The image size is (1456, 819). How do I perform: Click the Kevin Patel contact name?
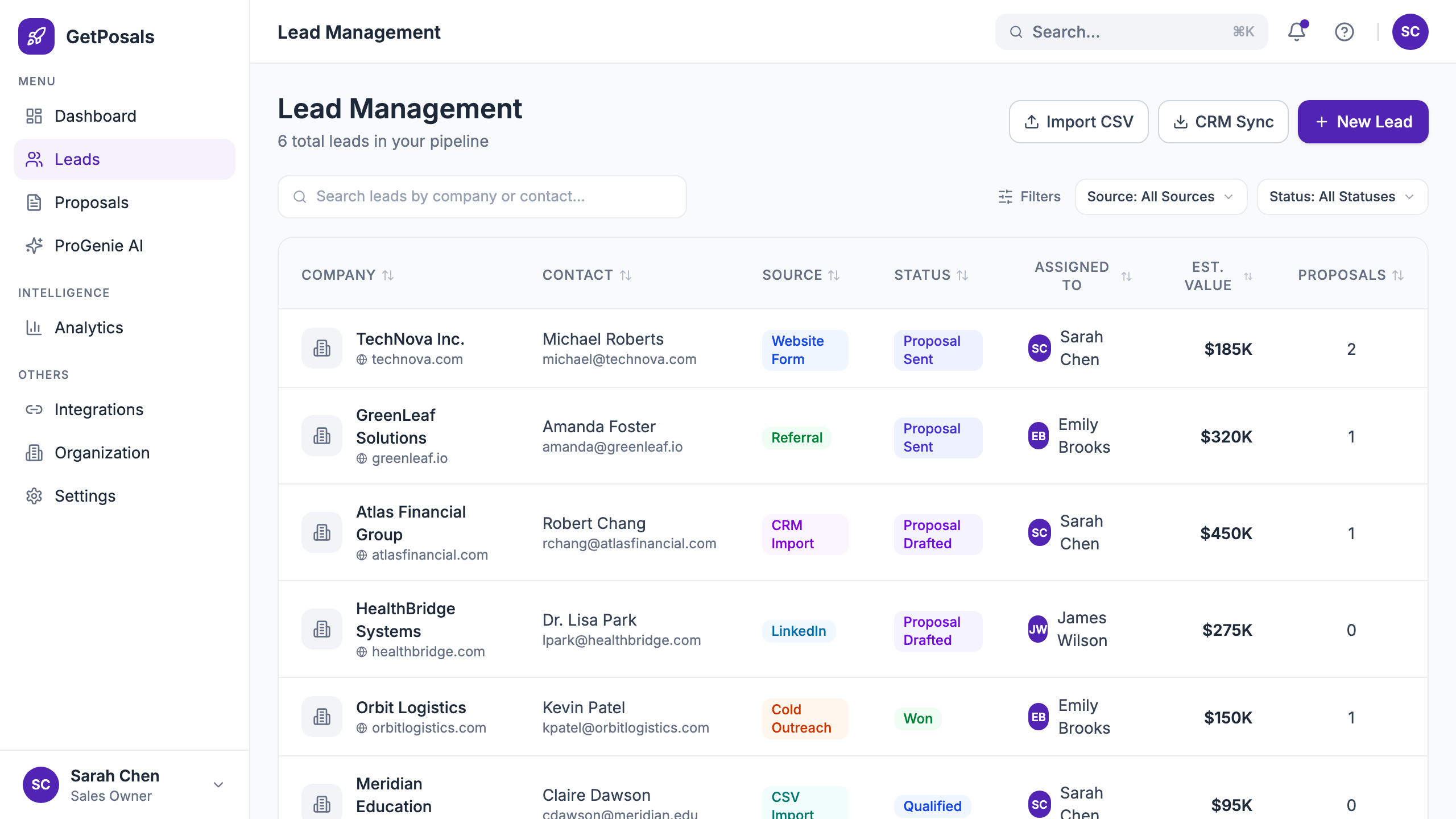coord(584,708)
